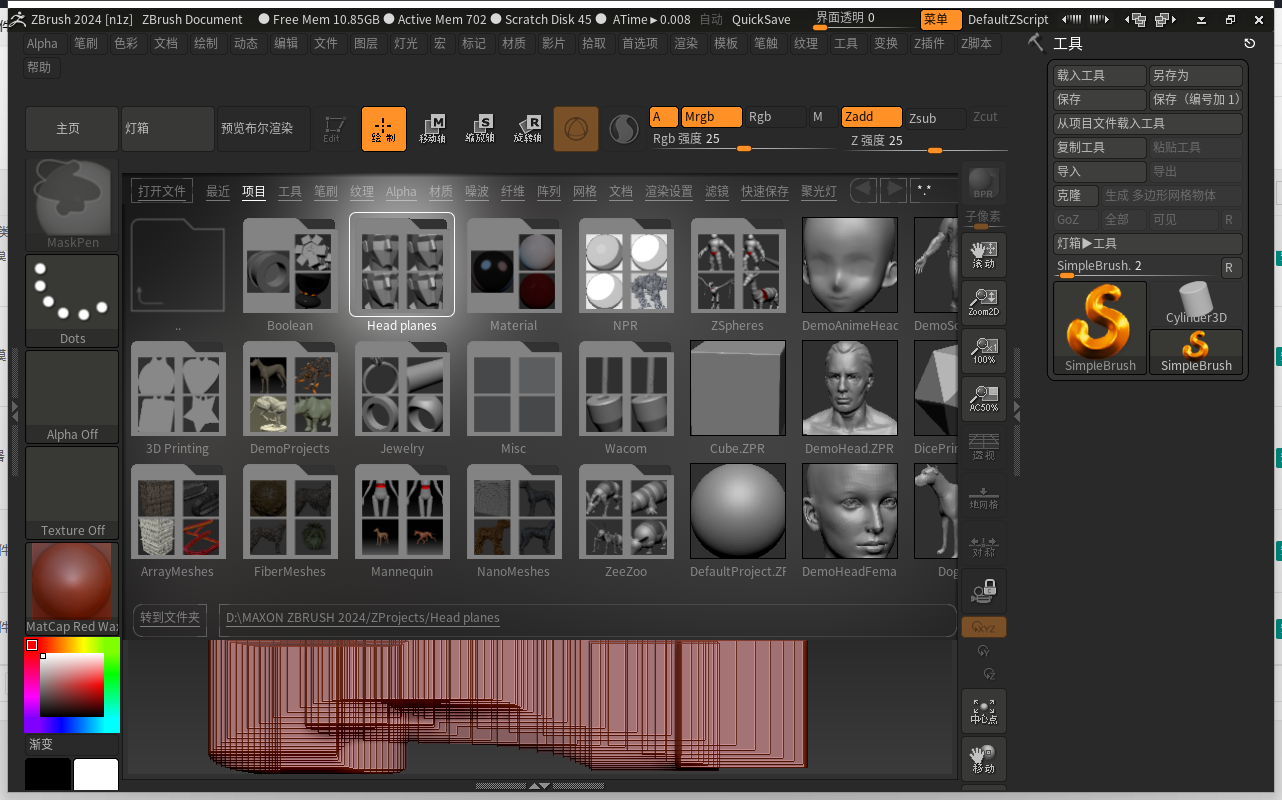Click the Zoom2D icon
This screenshot has height=800, width=1282.
point(984,301)
